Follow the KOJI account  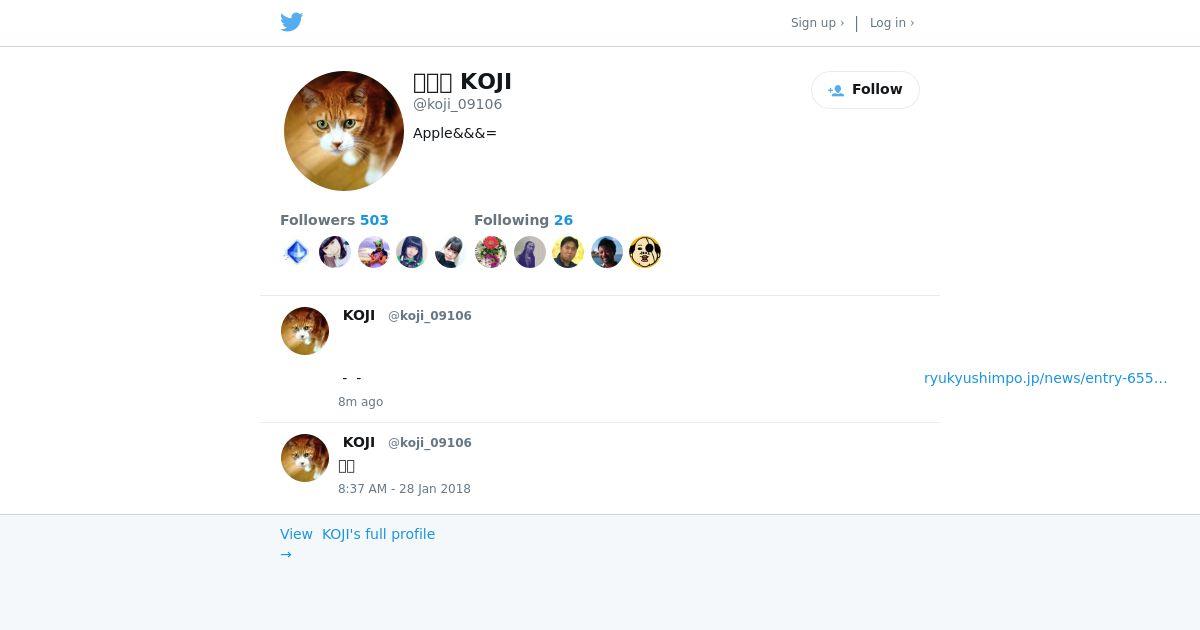pos(865,90)
